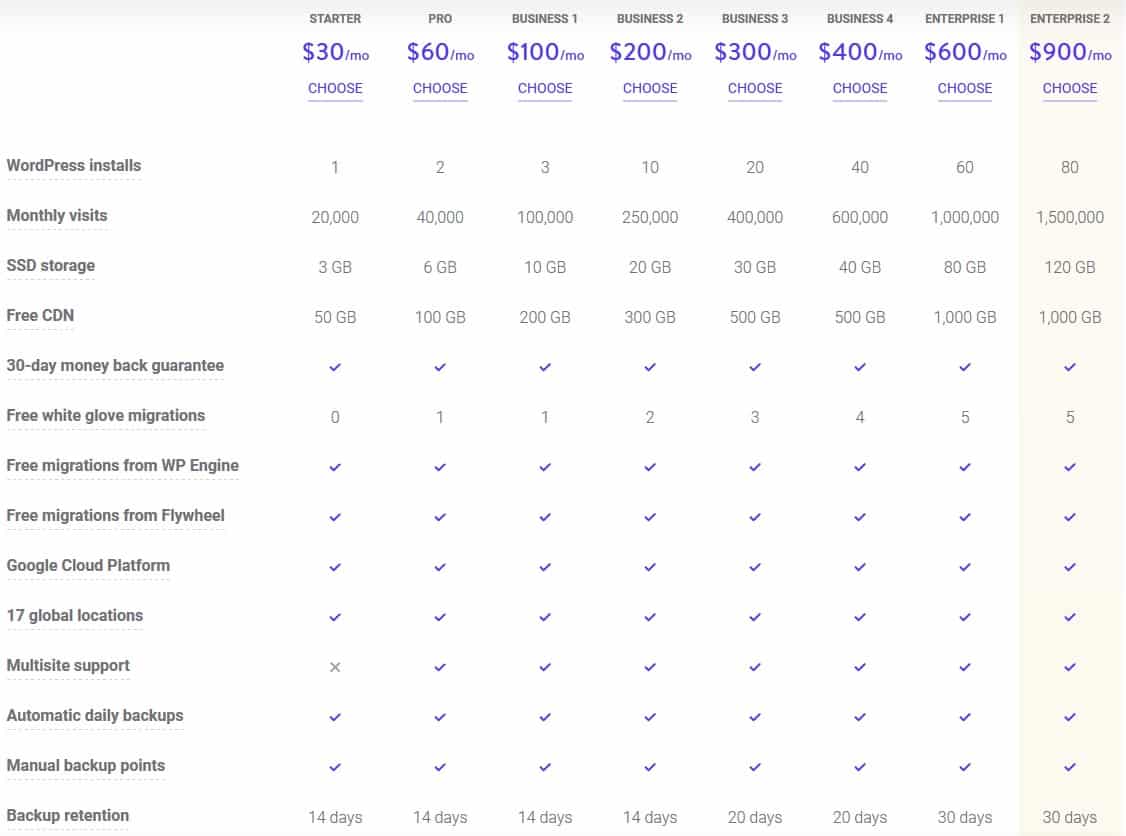Click Starter white glove migrations value 0
The height and width of the screenshot is (836, 1126).
tap(335, 417)
